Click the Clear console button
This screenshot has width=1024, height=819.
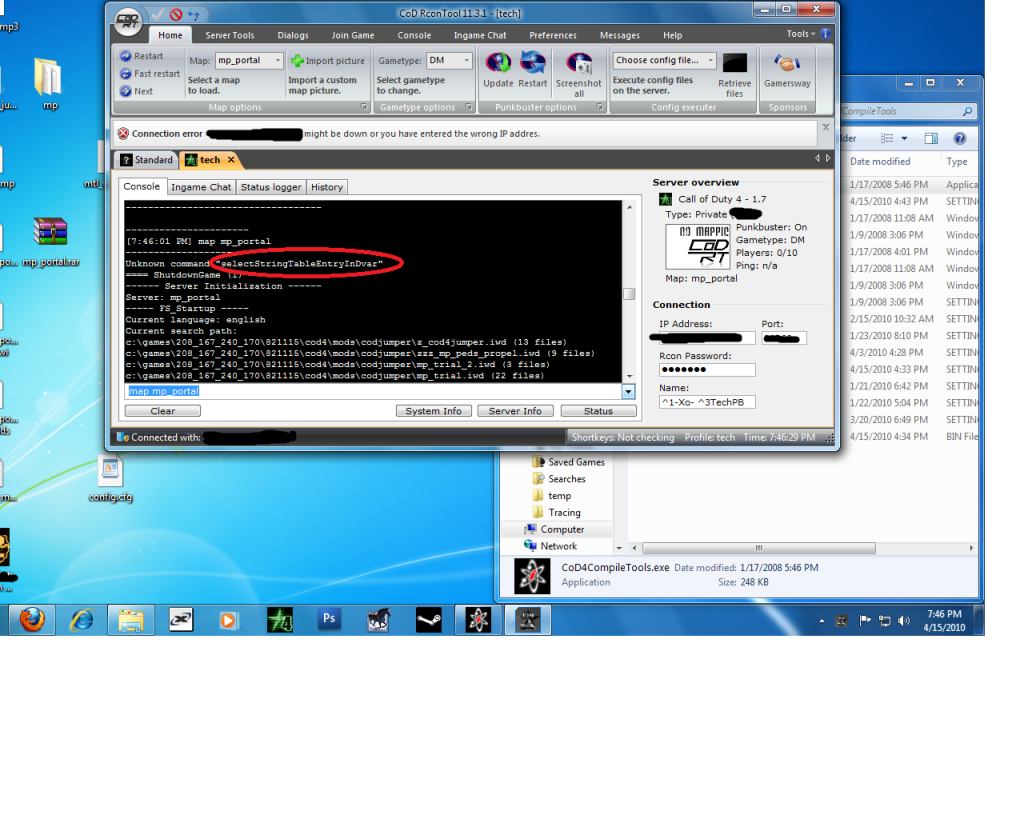[x=163, y=411]
